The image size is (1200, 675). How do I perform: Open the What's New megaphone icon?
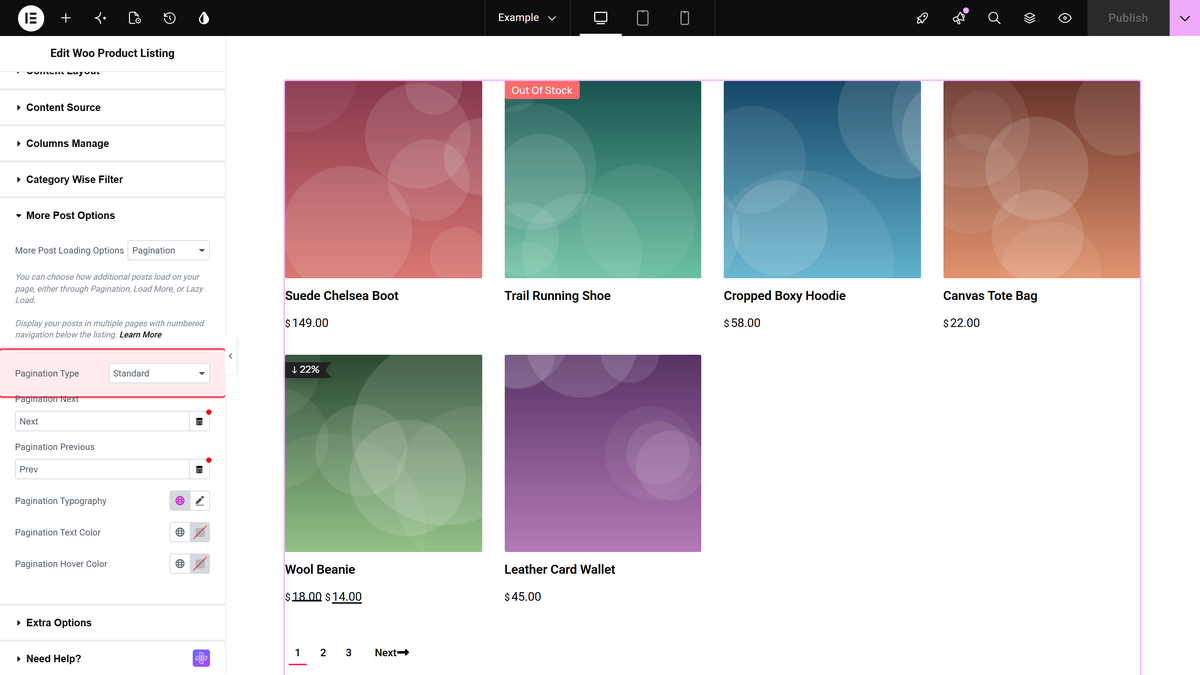coord(959,18)
